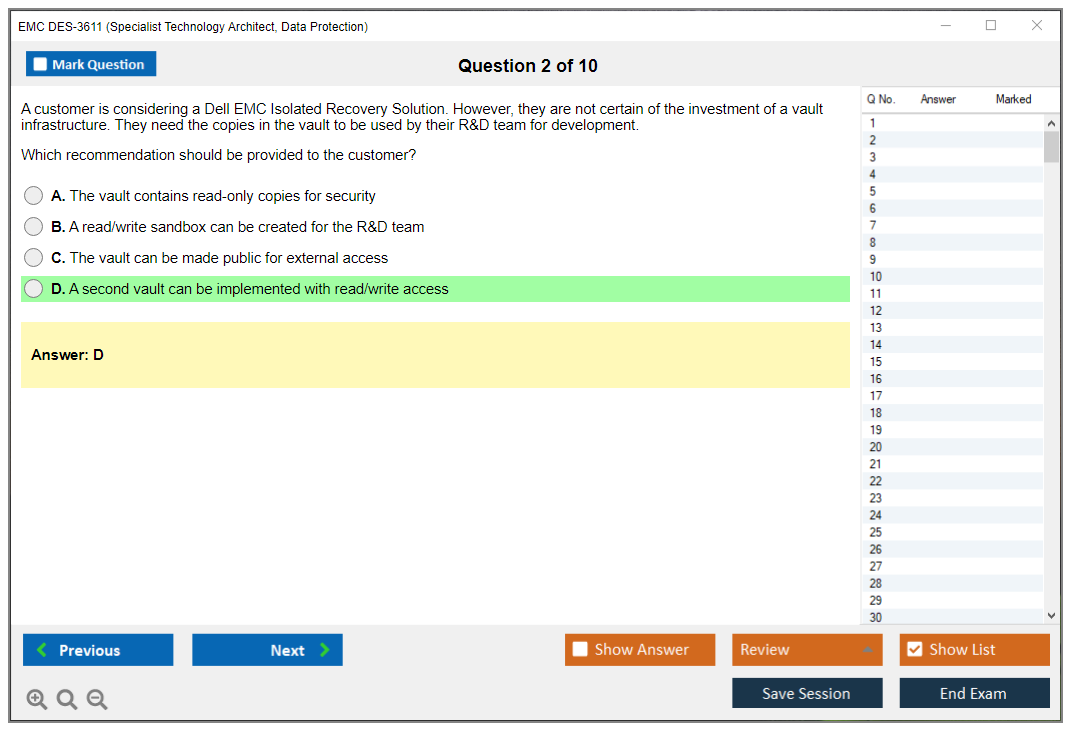Screen dimensions: 1075x735
Task: Select answer option A radio button
Action: (x=34, y=196)
